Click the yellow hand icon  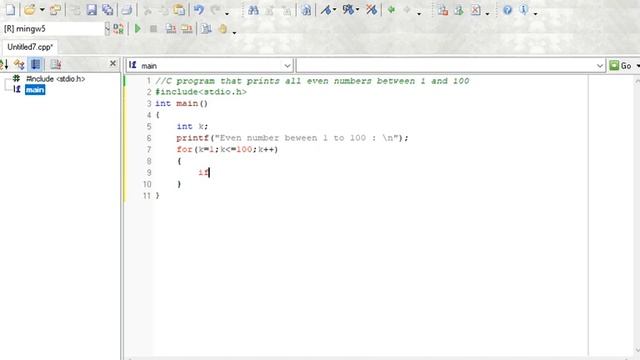[222, 29]
